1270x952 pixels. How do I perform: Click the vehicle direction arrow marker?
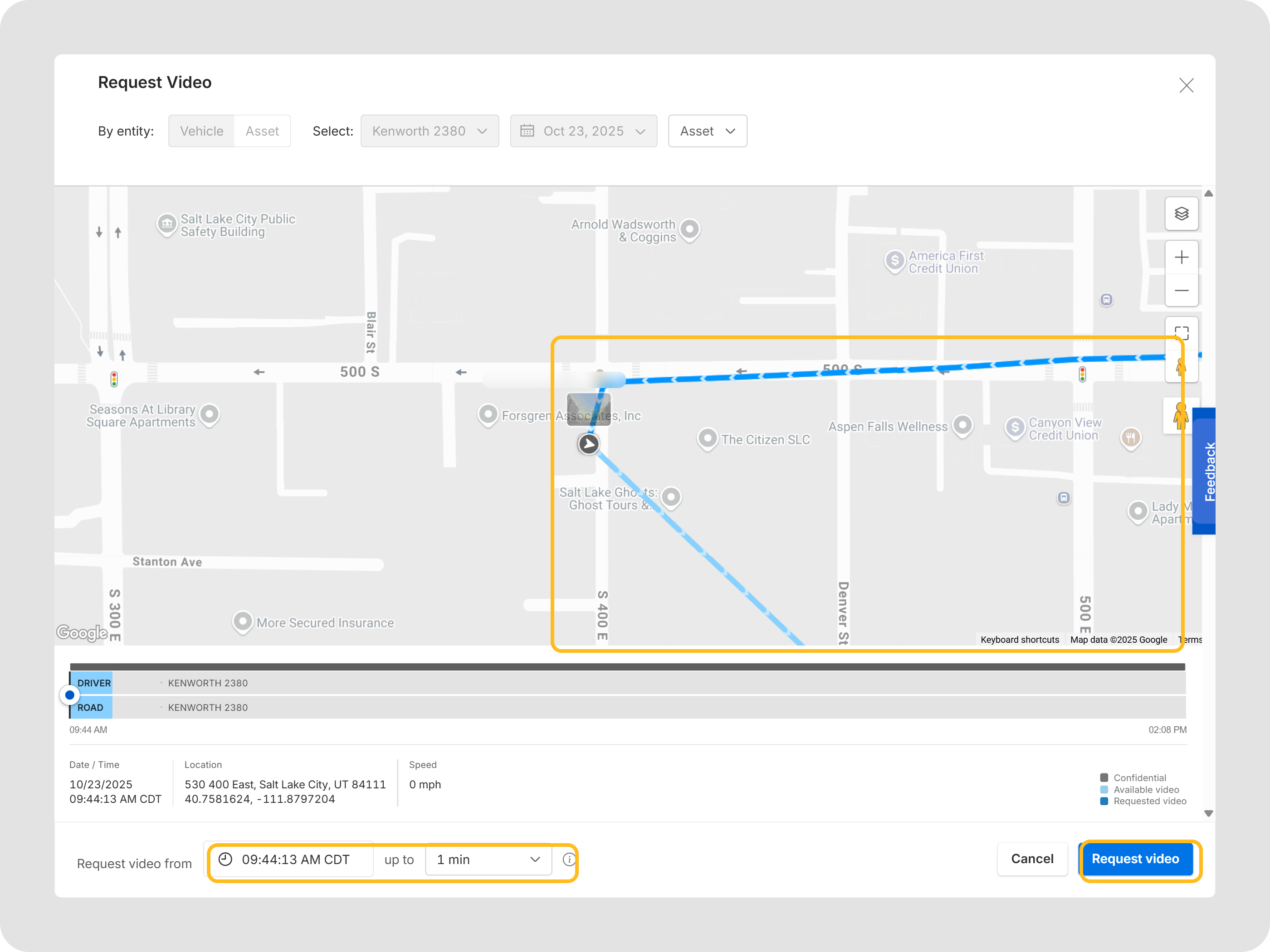tap(588, 443)
